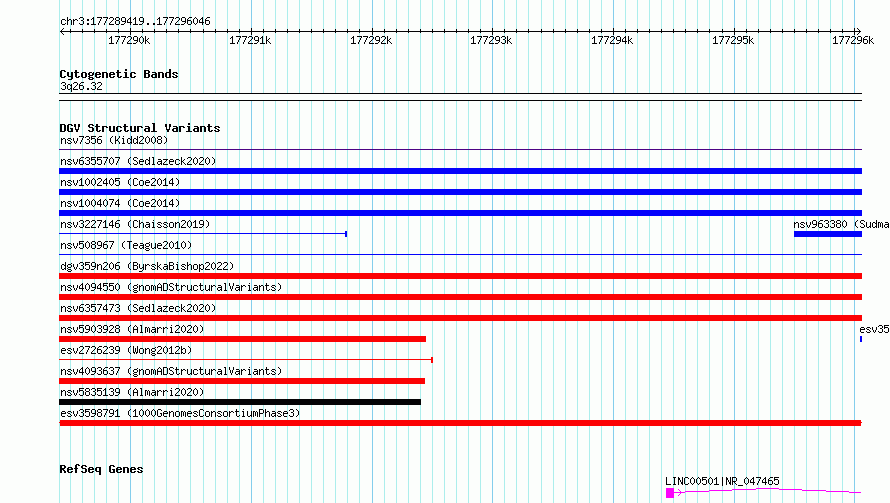The width and height of the screenshot is (890, 503).
Task: Click the 177293k ruler tick label
Action: pyautogui.click(x=491, y=40)
